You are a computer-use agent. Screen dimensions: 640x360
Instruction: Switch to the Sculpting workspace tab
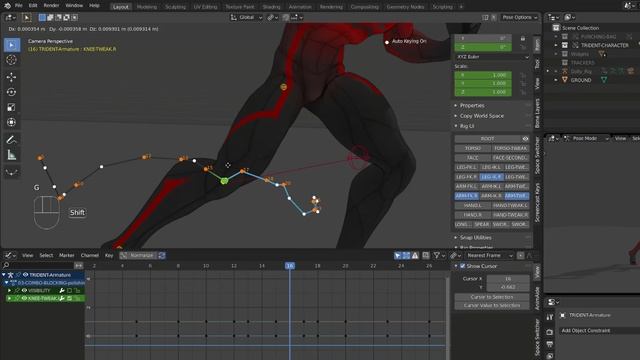176,7
